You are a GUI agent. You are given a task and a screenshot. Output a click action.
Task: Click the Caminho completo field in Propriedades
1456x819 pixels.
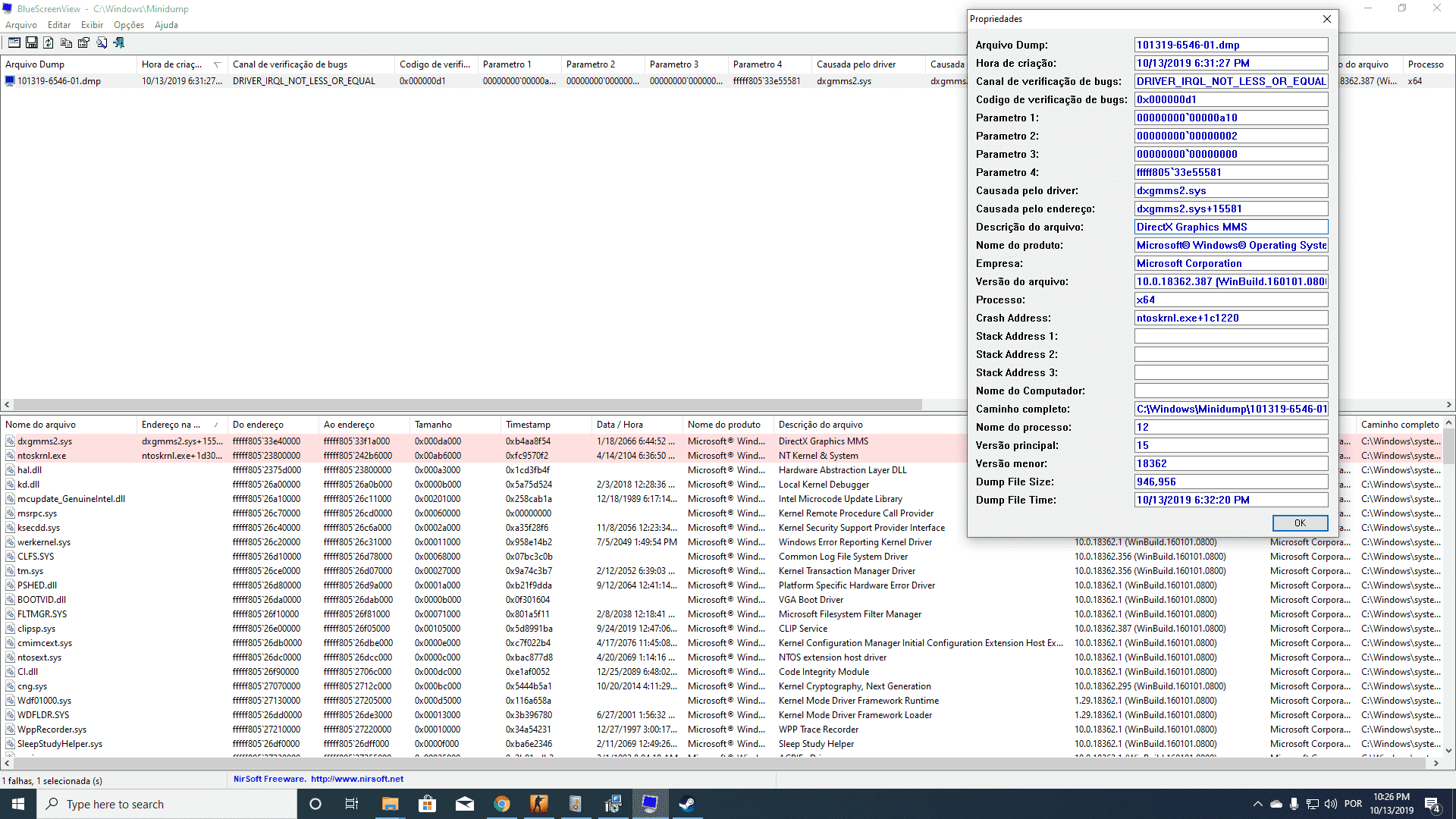pos(1231,409)
